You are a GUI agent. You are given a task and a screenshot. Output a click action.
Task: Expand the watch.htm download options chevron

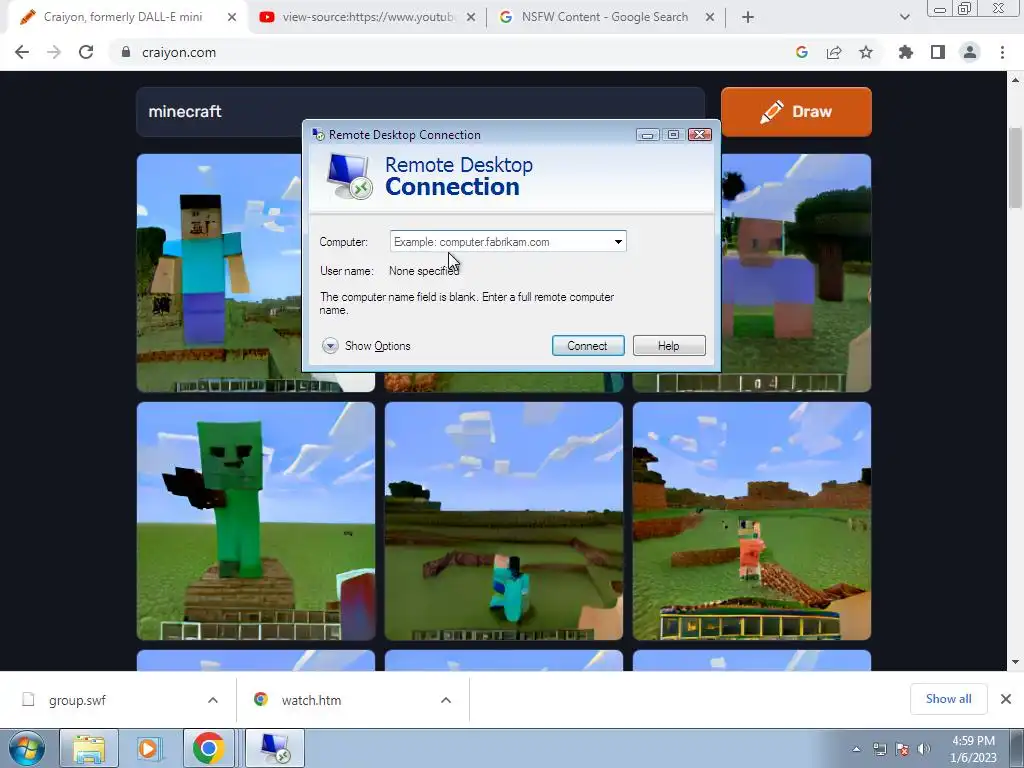click(x=446, y=700)
